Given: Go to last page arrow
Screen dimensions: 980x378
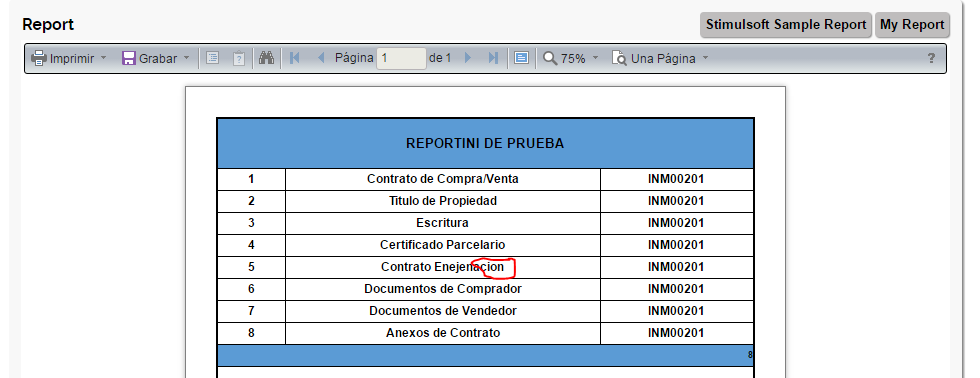Looking at the screenshot, I should coord(493,58).
